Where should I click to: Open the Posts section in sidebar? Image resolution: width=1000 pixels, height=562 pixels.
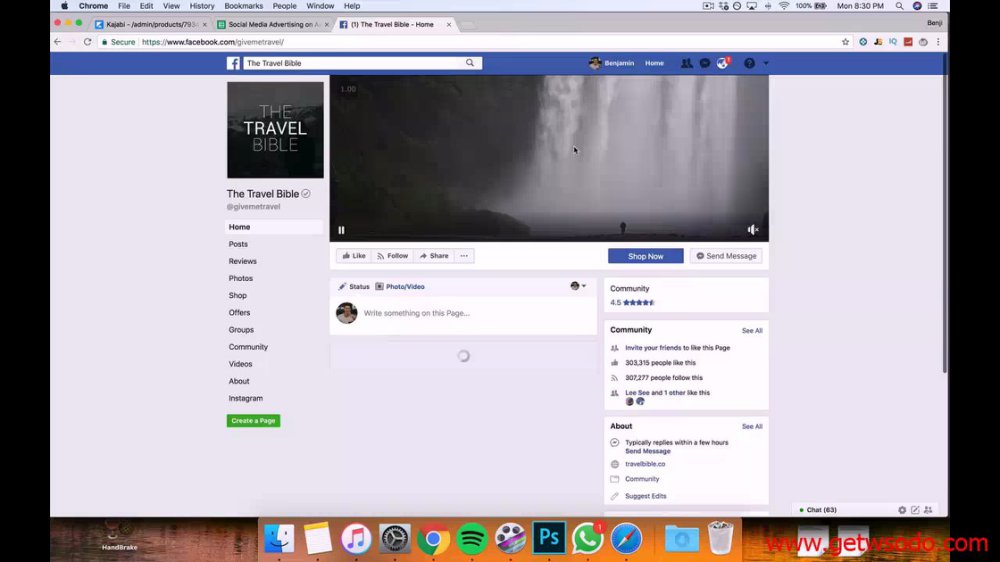tap(239, 244)
